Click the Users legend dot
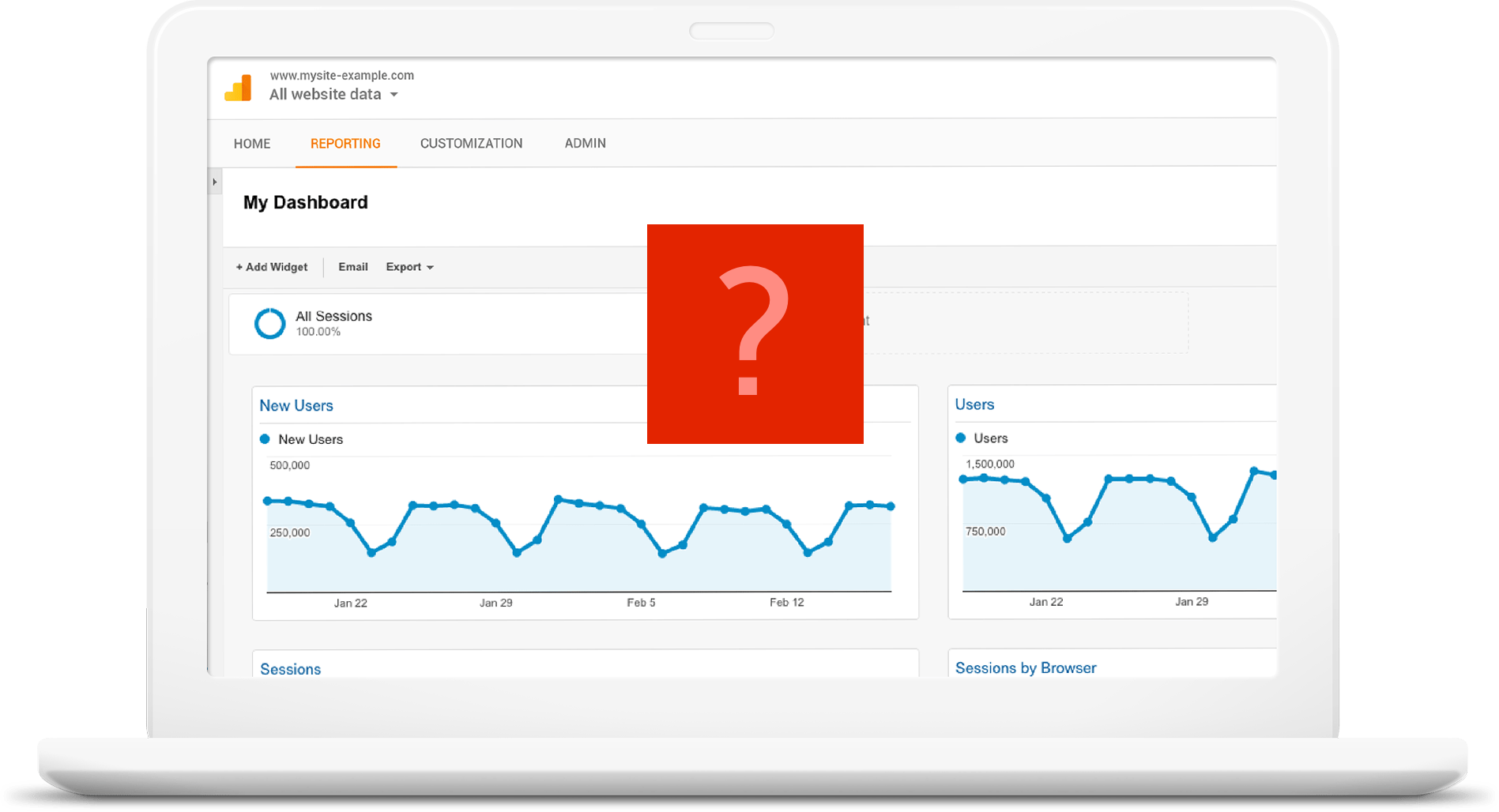Screen dimensions: 1499x812 coord(960,438)
